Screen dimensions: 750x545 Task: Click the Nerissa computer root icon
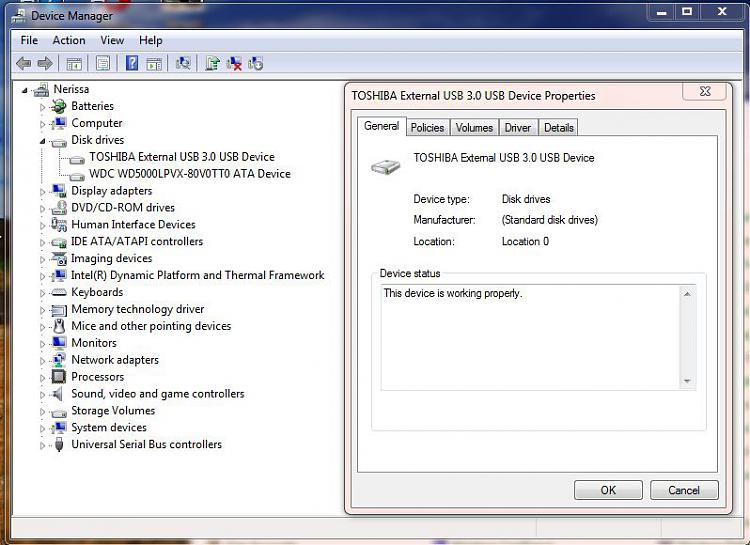42,89
